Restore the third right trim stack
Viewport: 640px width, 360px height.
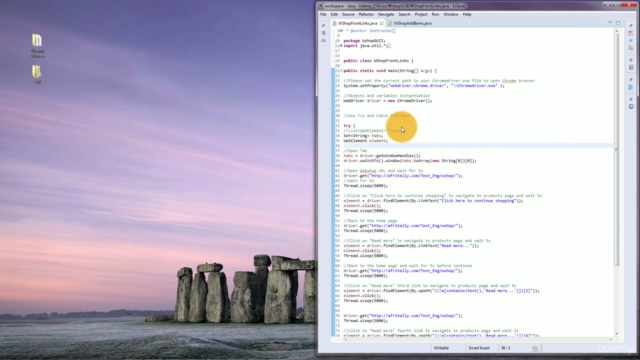point(631,79)
